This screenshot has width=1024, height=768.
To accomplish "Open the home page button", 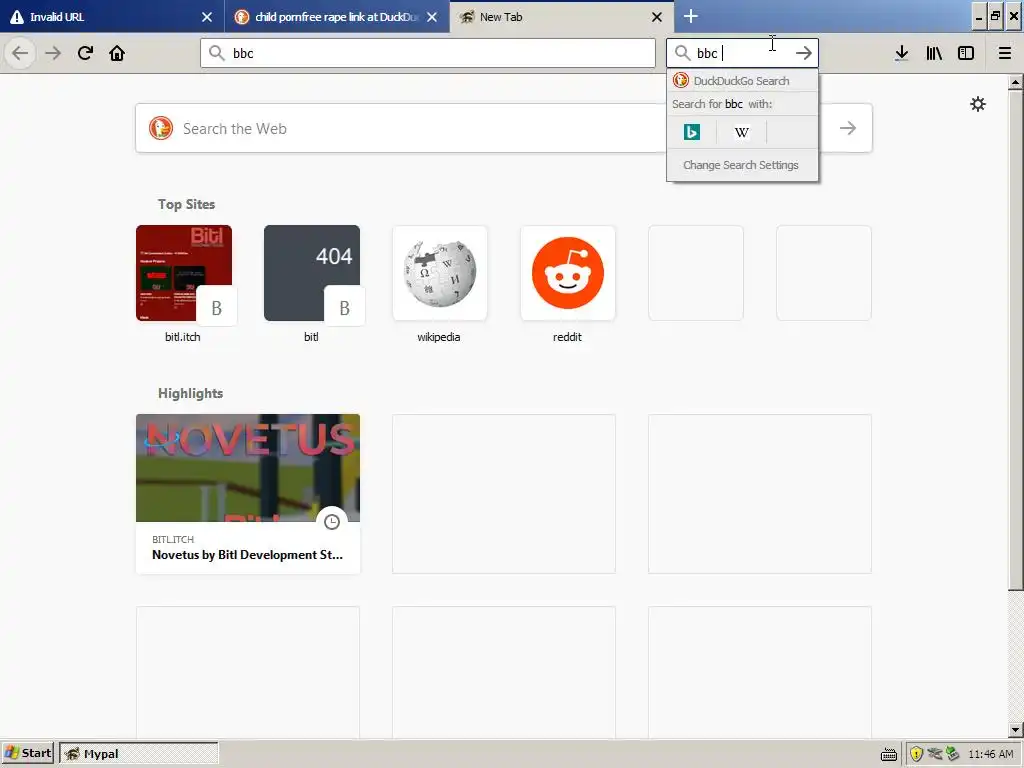I will (117, 53).
